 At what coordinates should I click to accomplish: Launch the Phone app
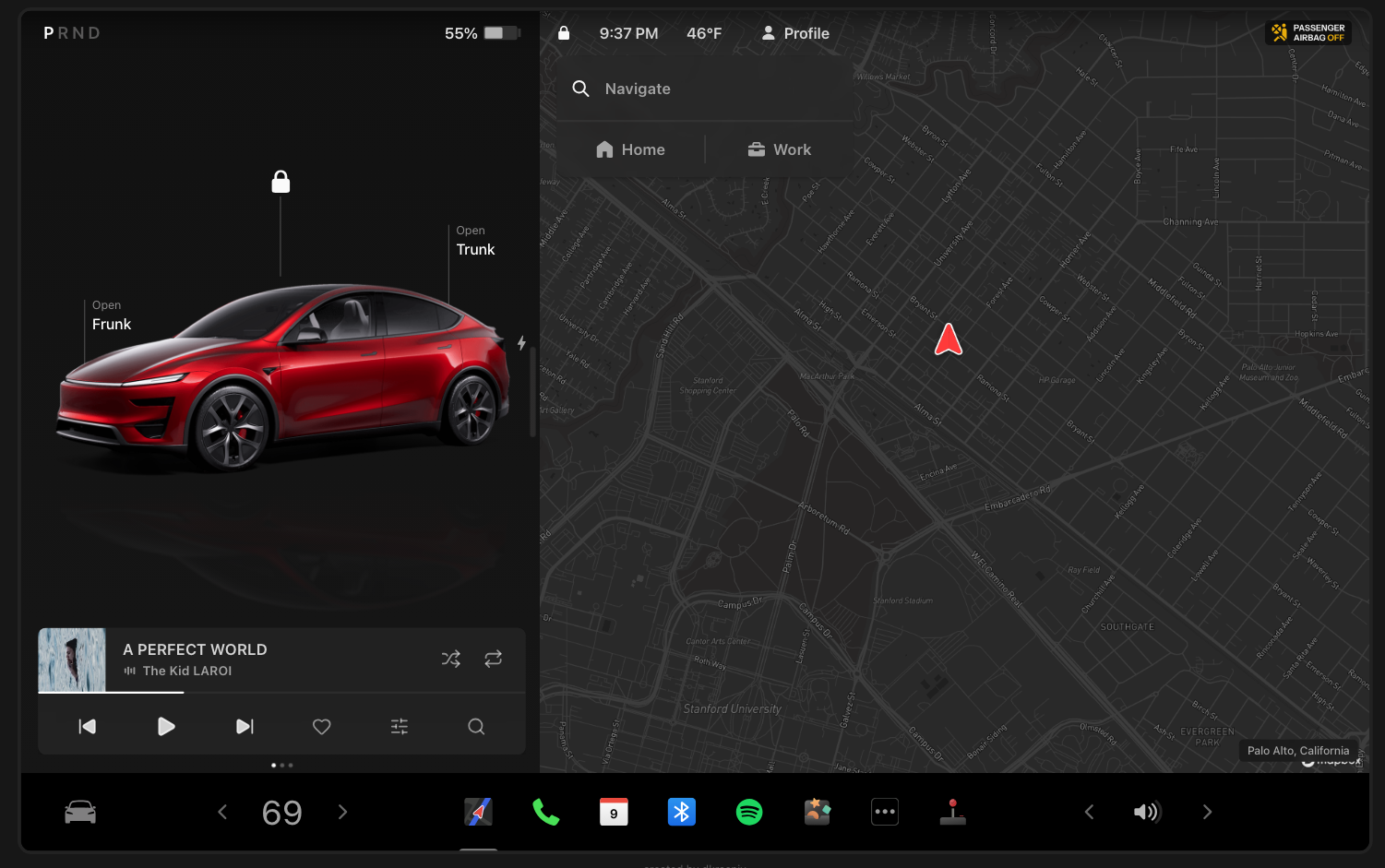(x=545, y=812)
